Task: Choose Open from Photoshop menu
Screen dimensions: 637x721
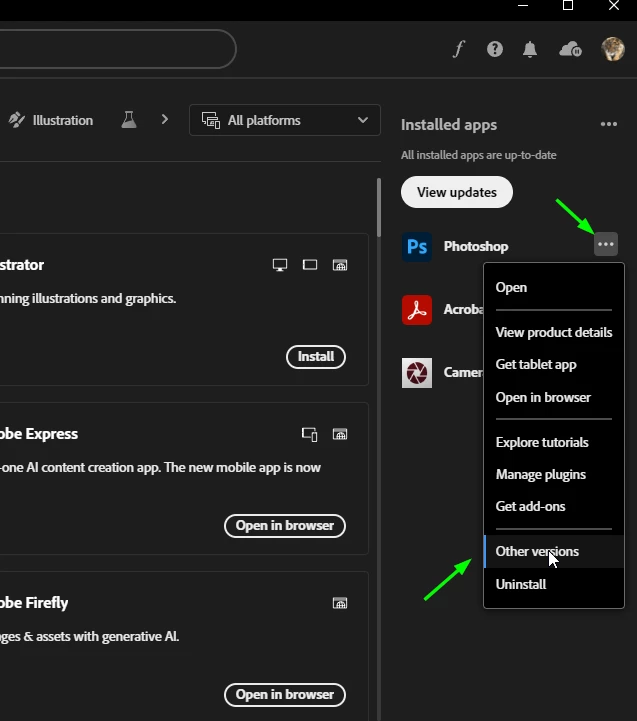Action: pyautogui.click(x=554, y=287)
